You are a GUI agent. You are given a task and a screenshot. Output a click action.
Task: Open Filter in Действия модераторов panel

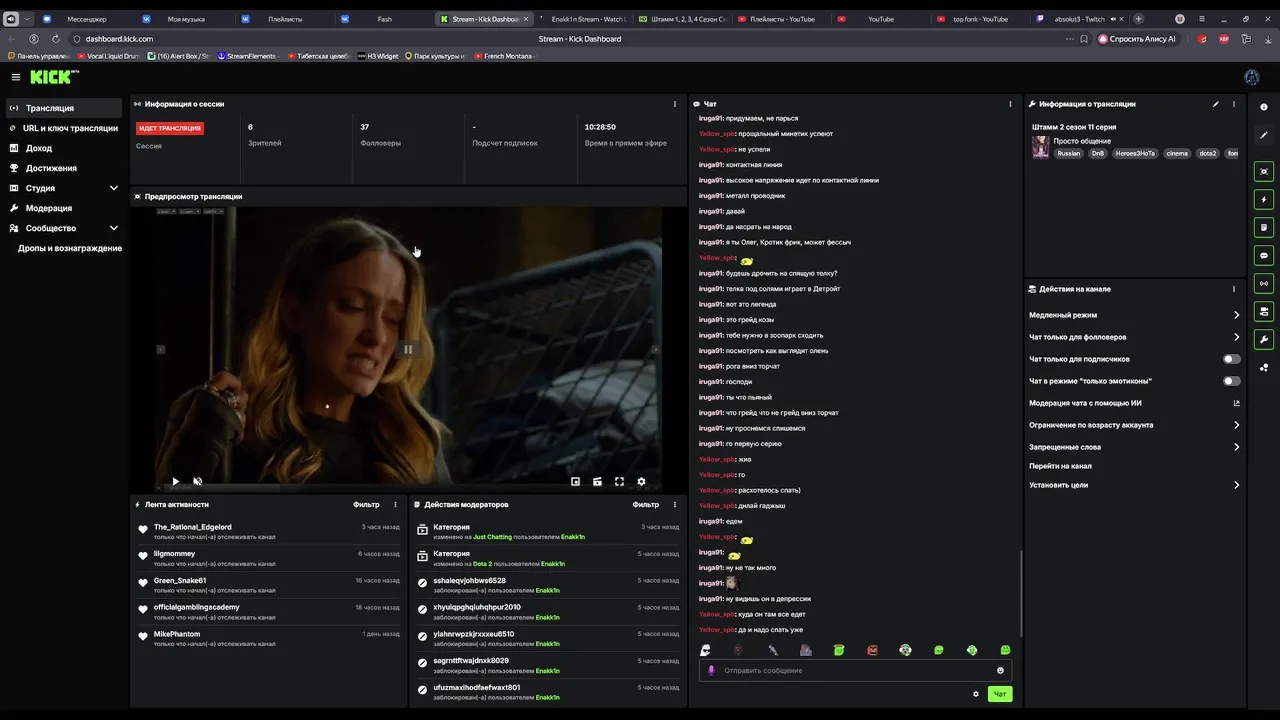[646, 505]
